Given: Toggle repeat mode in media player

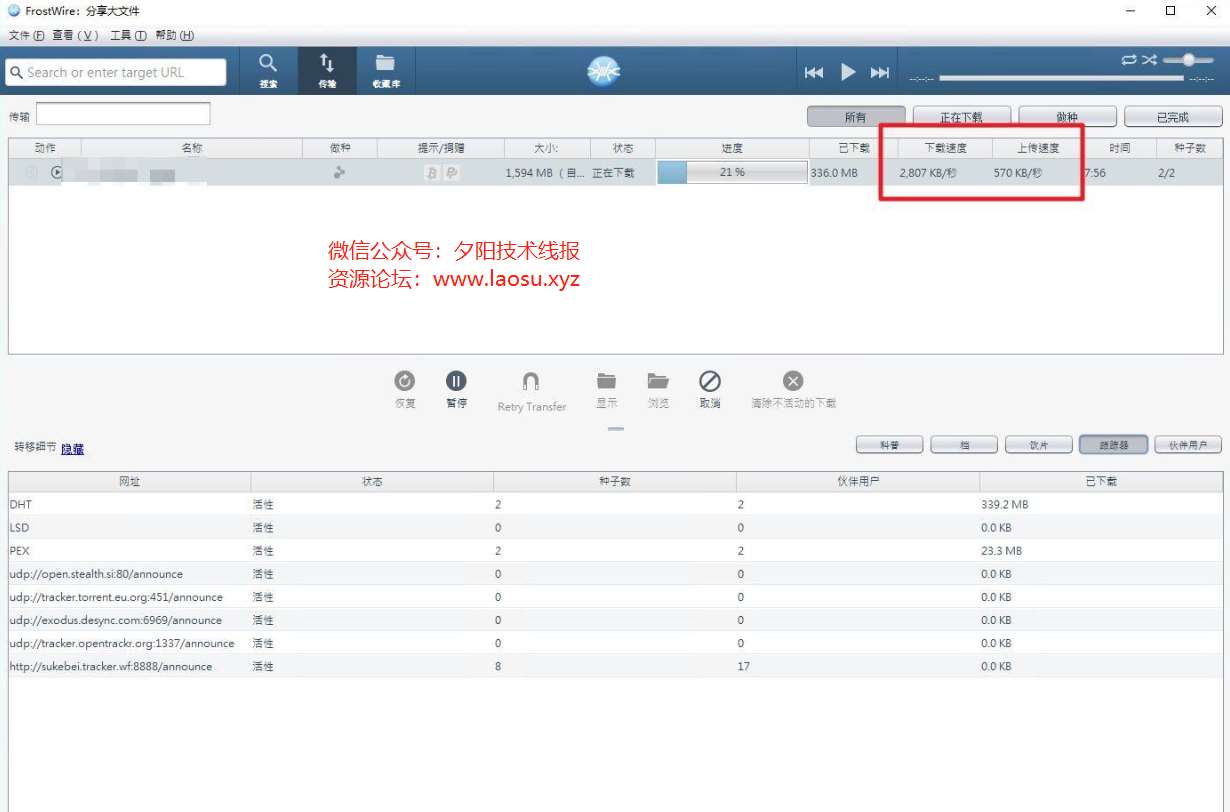Looking at the screenshot, I should coord(1129,60).
